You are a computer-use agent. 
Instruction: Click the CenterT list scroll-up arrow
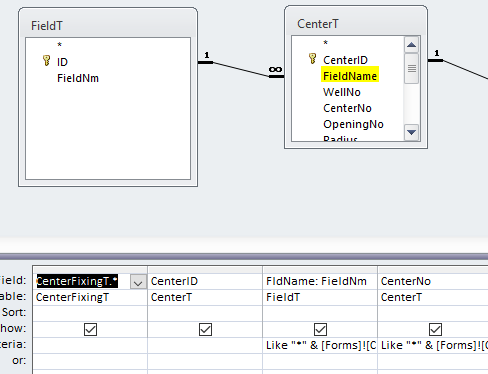(411, 45)
